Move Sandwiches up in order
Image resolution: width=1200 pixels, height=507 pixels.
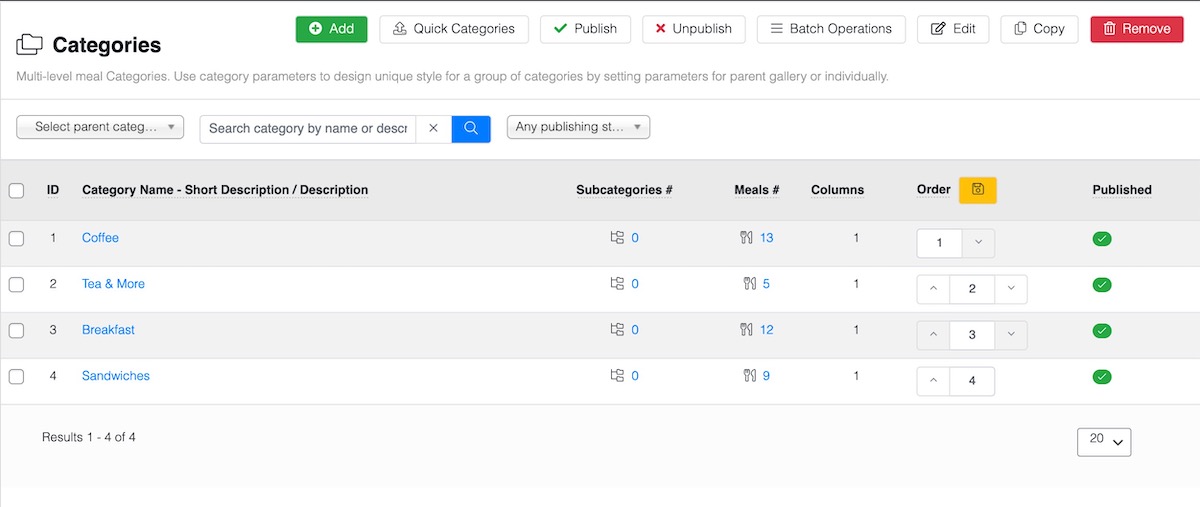click(x=934, y=381)
